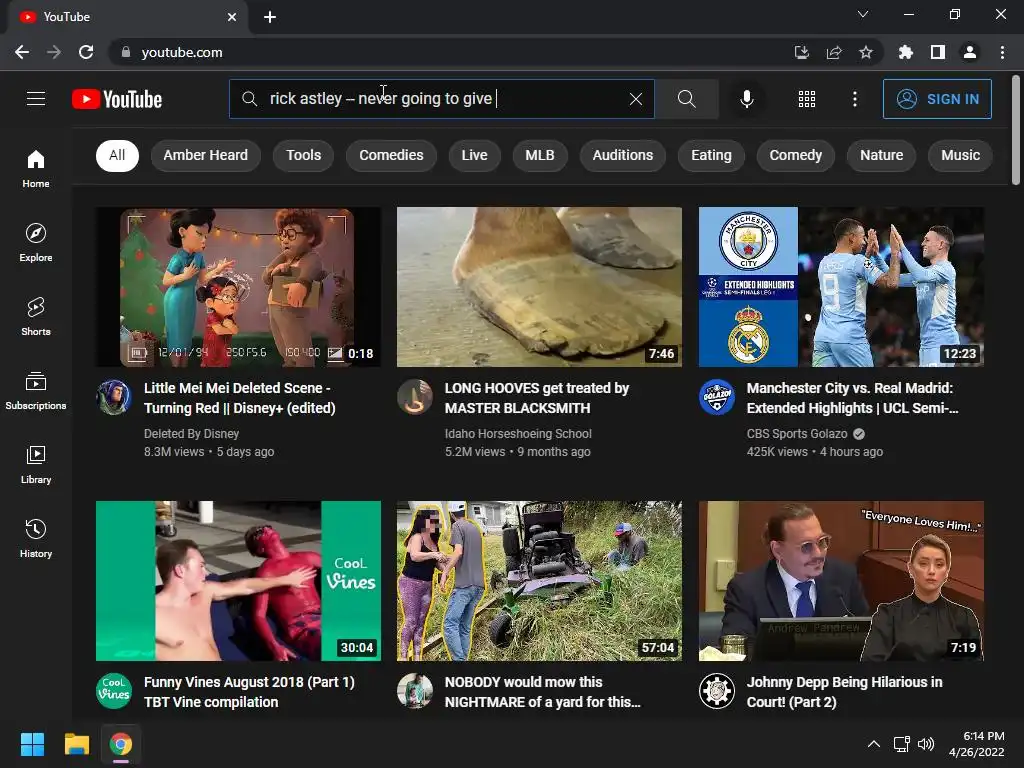Select the Tools filter chip
The height and width of the screenshot is (768, 1024).
(304, 155)
